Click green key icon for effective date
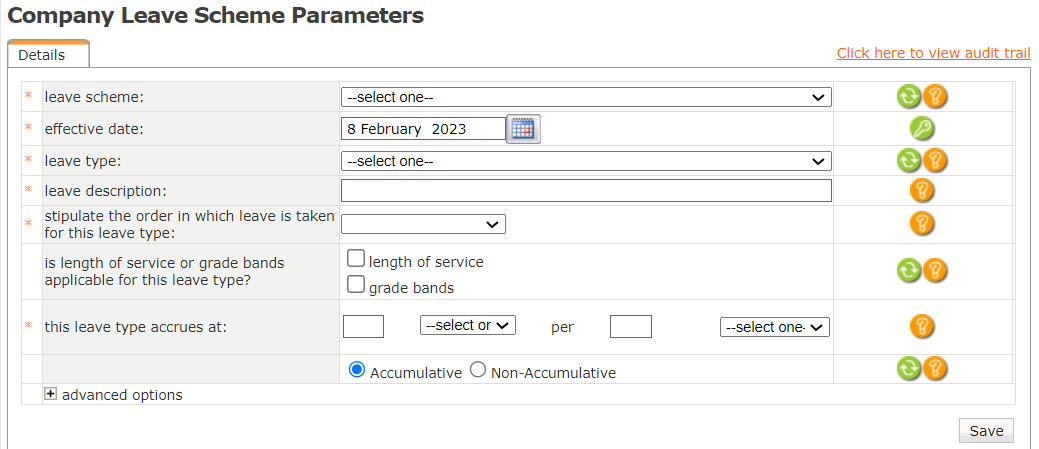This screenshot has width=1039, height=449. tap(922, 129)
